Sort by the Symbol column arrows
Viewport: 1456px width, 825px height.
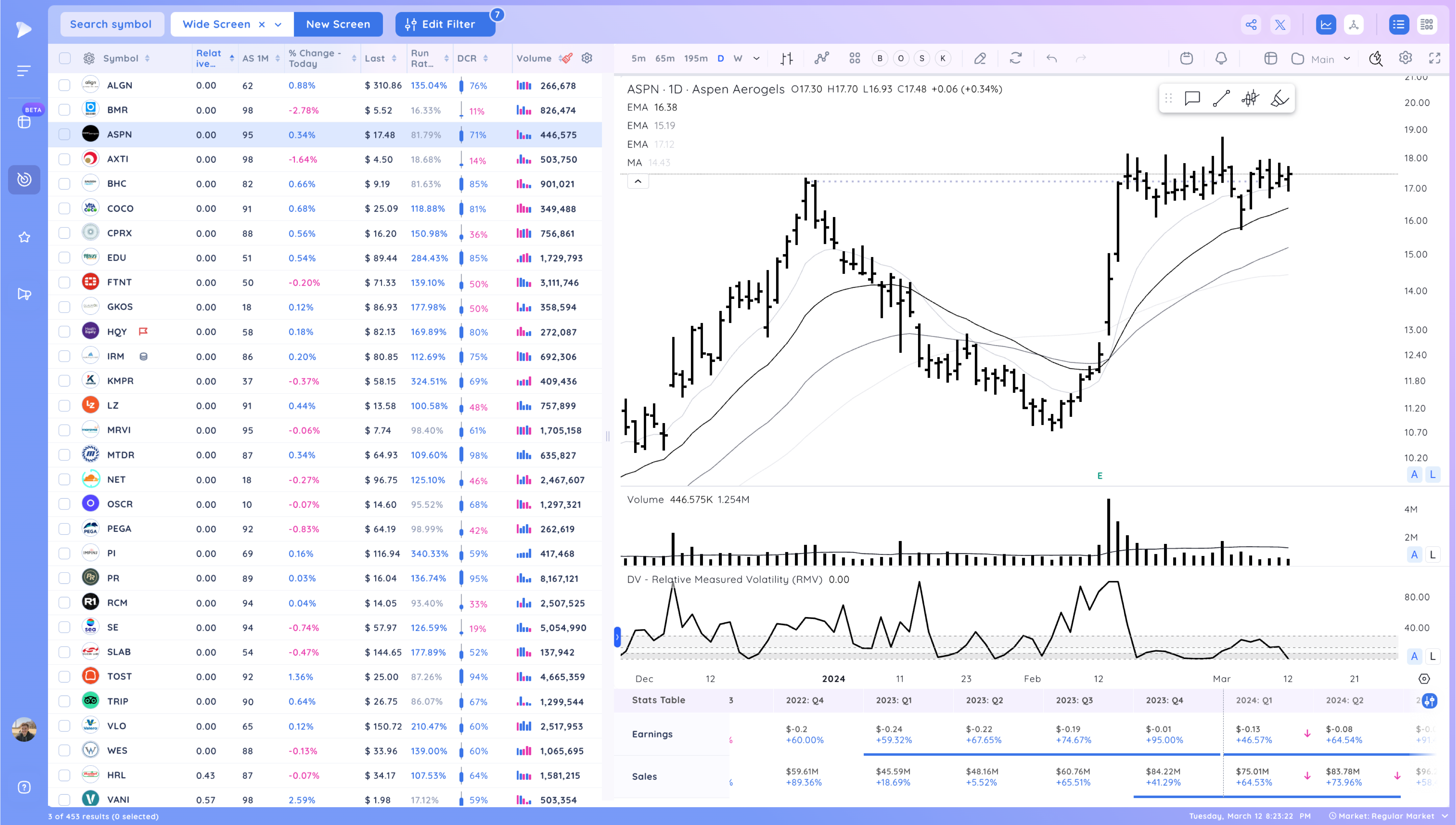point(147,58)
